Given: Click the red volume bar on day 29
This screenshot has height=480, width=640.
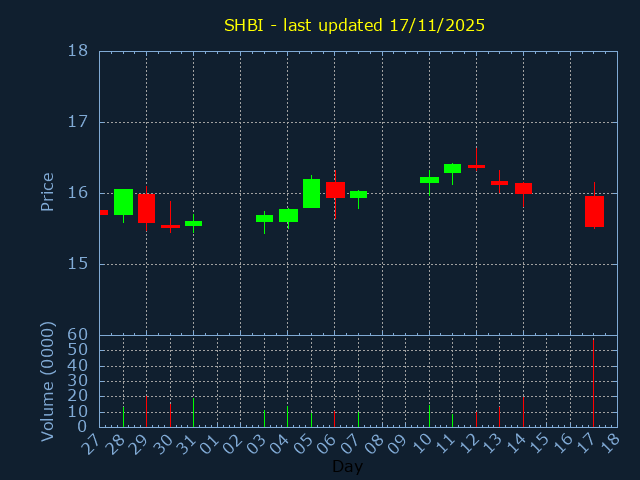Looking at the screenshot, I should 146,411.
